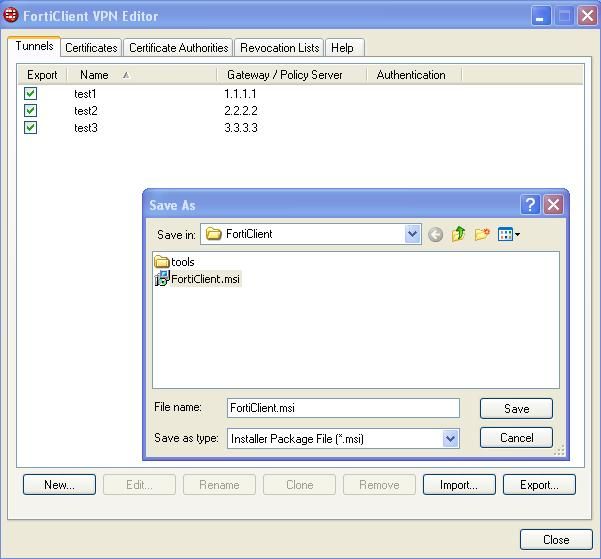Click the gateway address 3.3.3.3
Image resolution: width=601 pixels, height=559 pixels.
241,128
